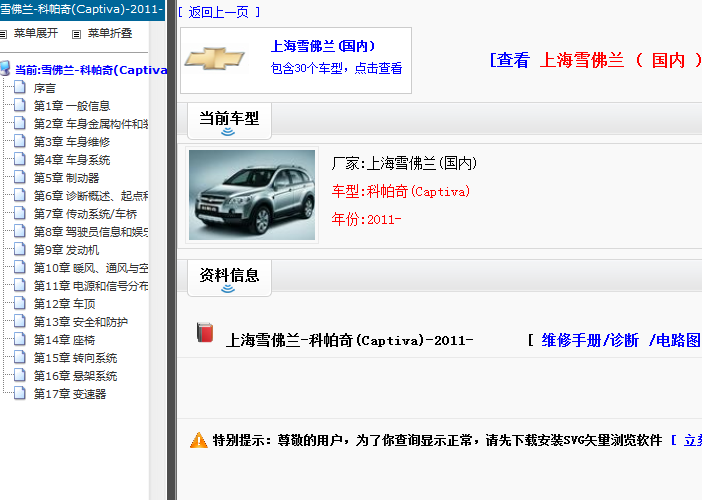This screenshot has height=500, width=702.
Task: Open 第17章 变速器
Action: pyautogui.click(x=70, y=394)
